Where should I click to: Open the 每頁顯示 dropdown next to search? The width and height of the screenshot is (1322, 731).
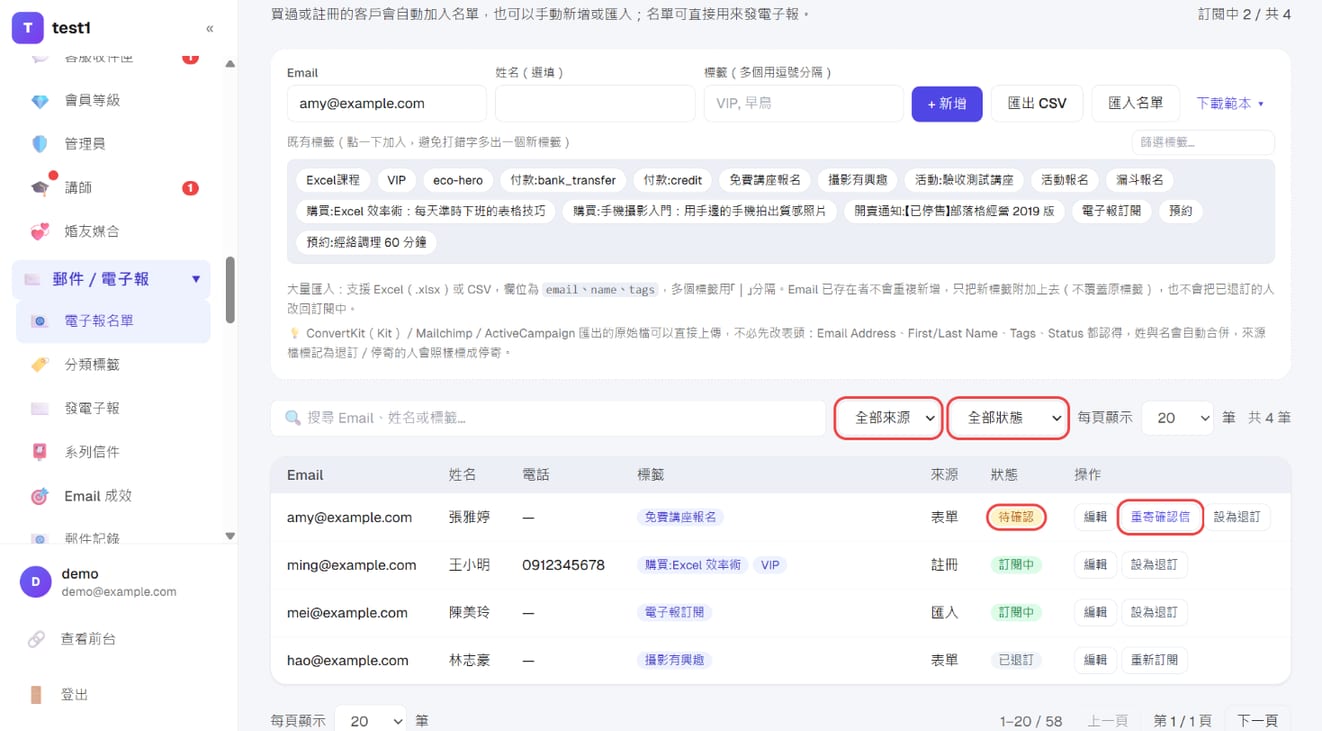pyautogui.click(x=1177, y=418)
